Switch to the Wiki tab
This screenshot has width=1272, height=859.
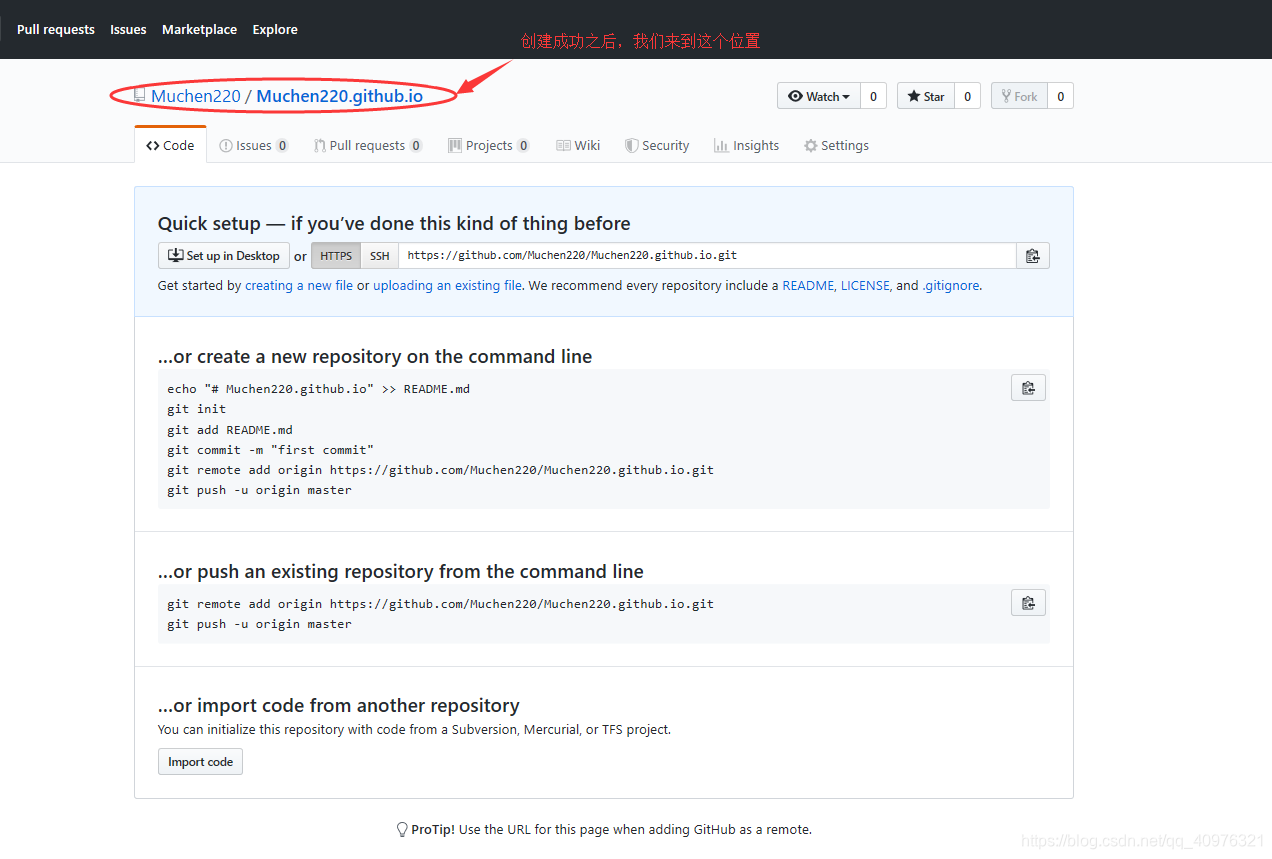coord(578,145)
